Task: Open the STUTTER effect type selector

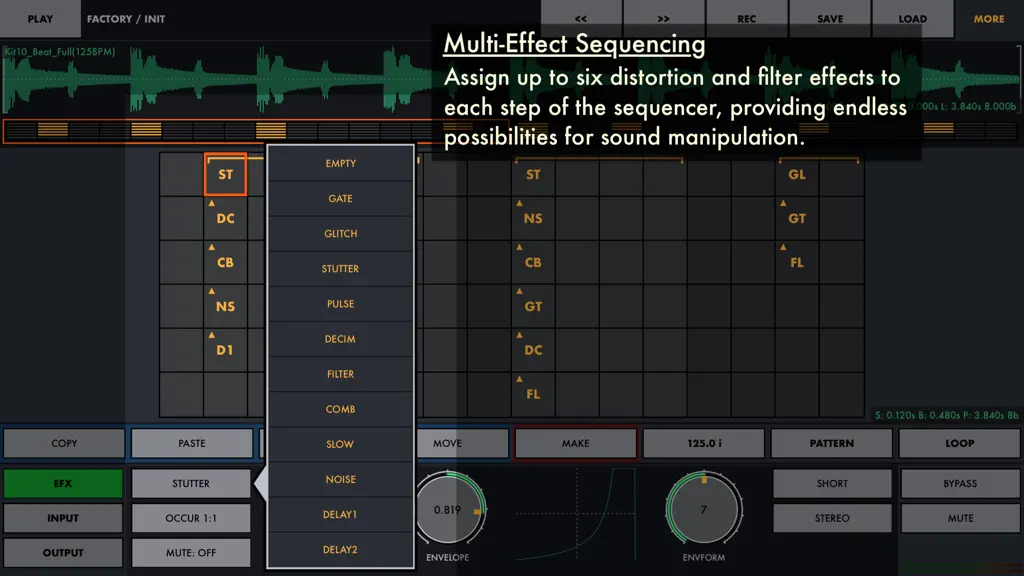Action: click(191, 484)
